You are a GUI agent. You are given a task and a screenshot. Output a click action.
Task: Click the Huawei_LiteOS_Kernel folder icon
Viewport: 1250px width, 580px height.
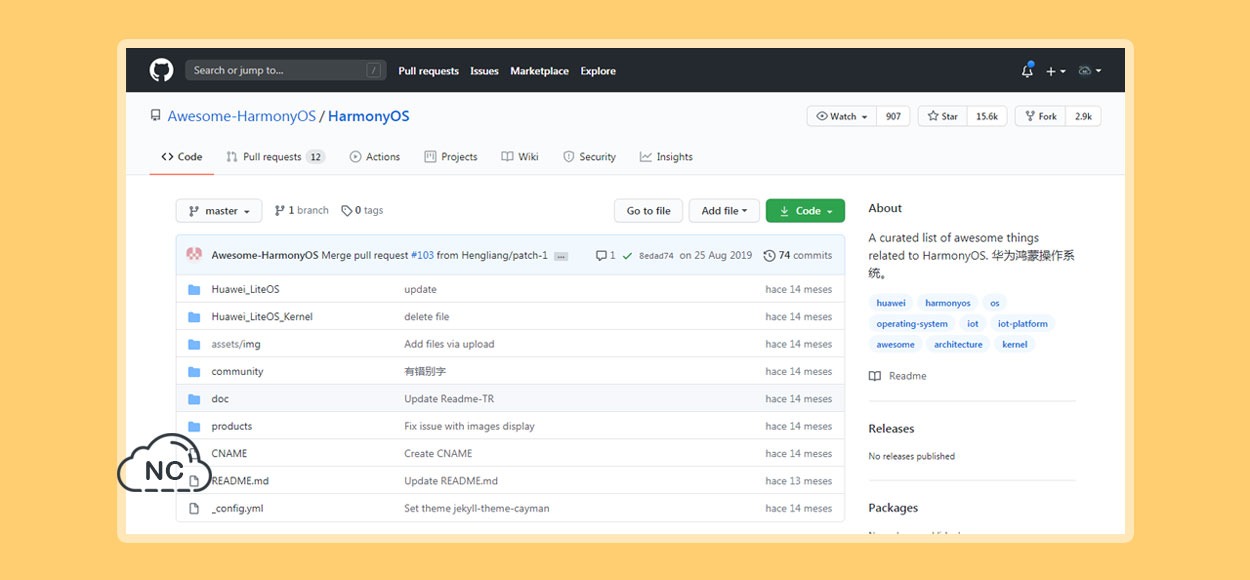[194, 317]
